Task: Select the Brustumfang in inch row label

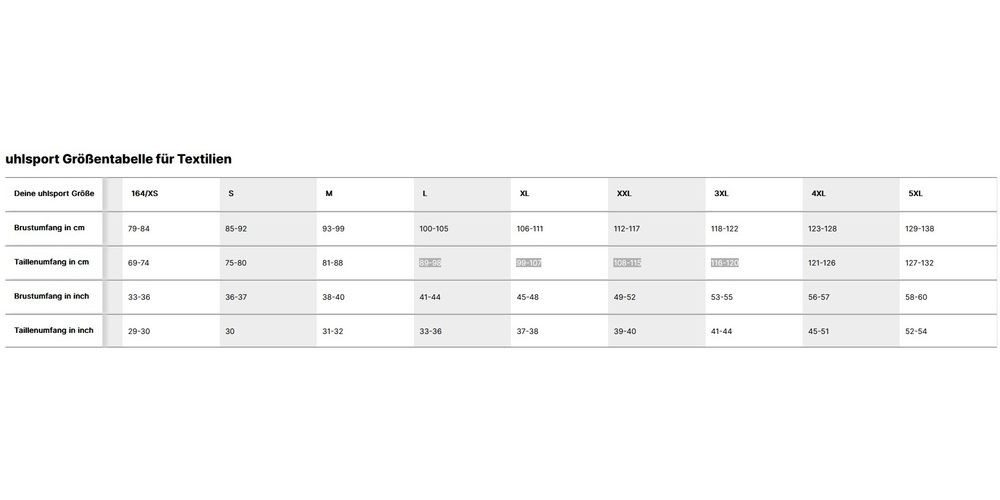Action: (52, 297)
